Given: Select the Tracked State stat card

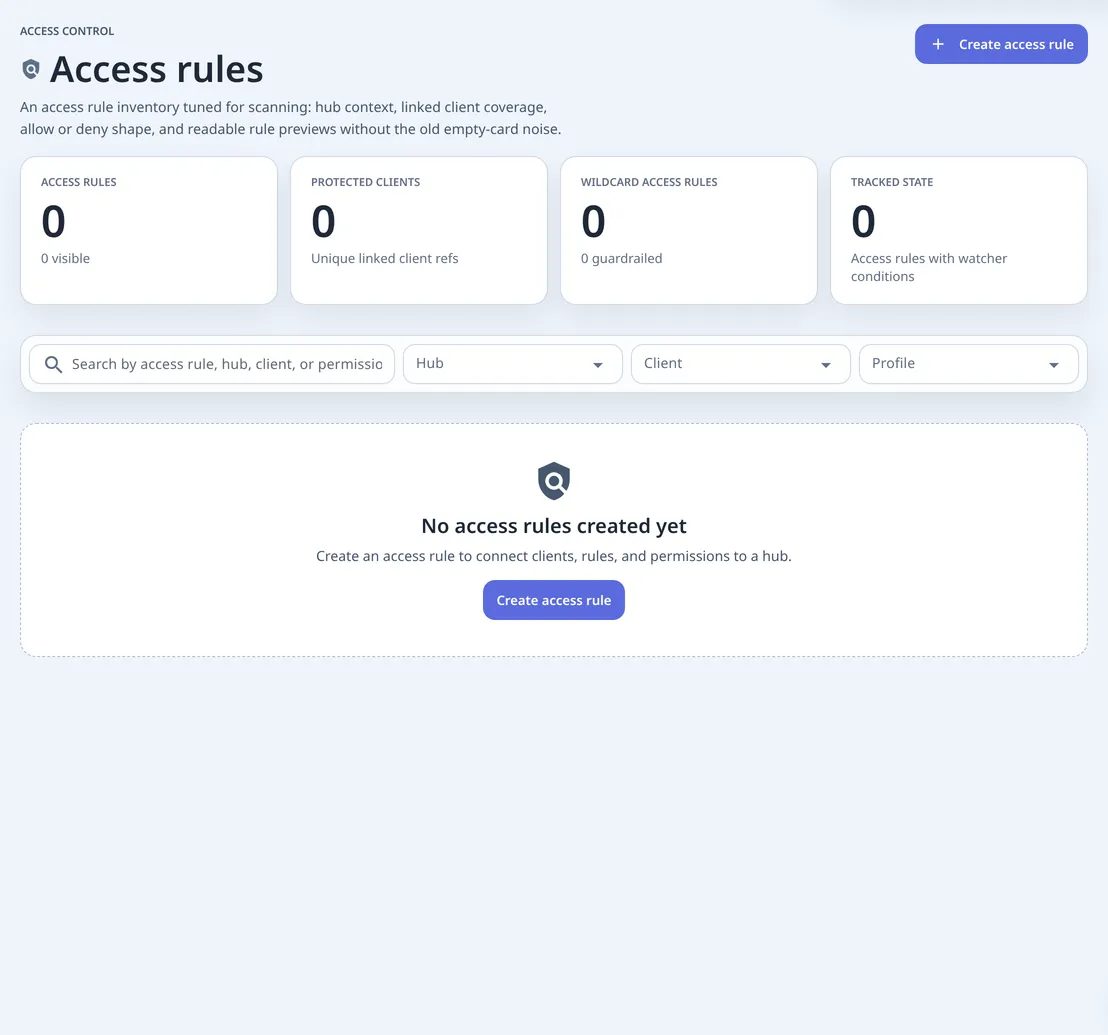Looking at the screenshot, I should coord(959,230).
